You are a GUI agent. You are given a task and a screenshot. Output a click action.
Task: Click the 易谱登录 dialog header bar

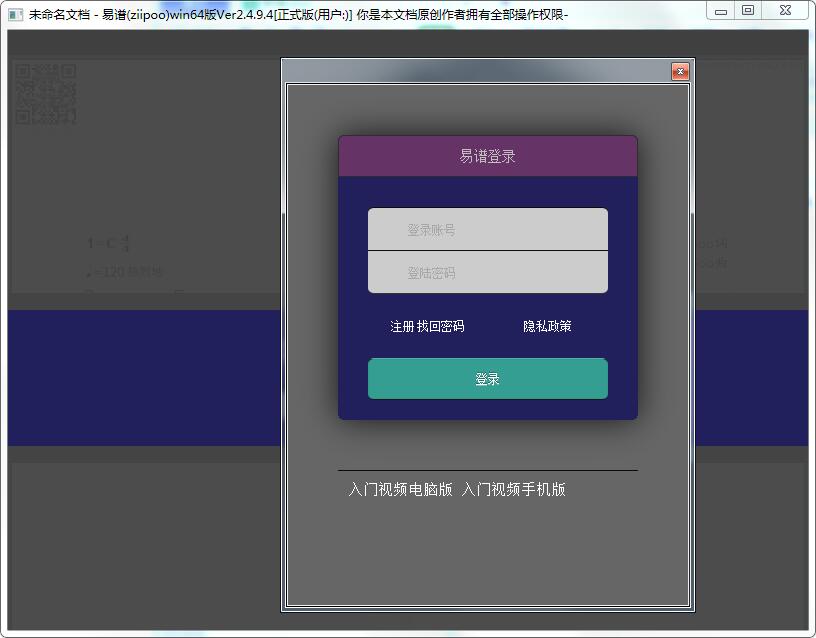pyautogui.click(x=487, y=155)
